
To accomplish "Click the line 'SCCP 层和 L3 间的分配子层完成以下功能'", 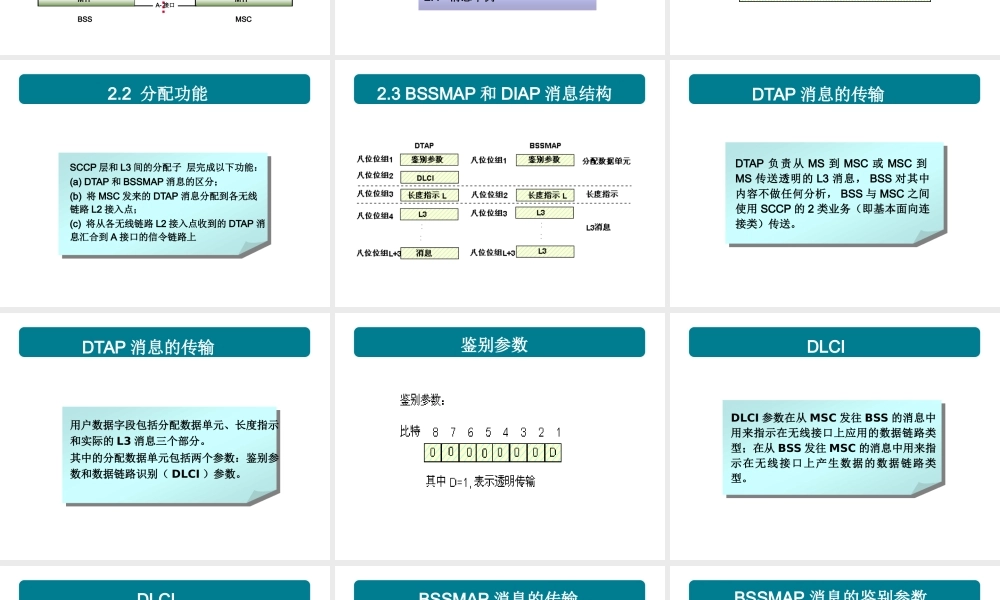I will point(163,167).
